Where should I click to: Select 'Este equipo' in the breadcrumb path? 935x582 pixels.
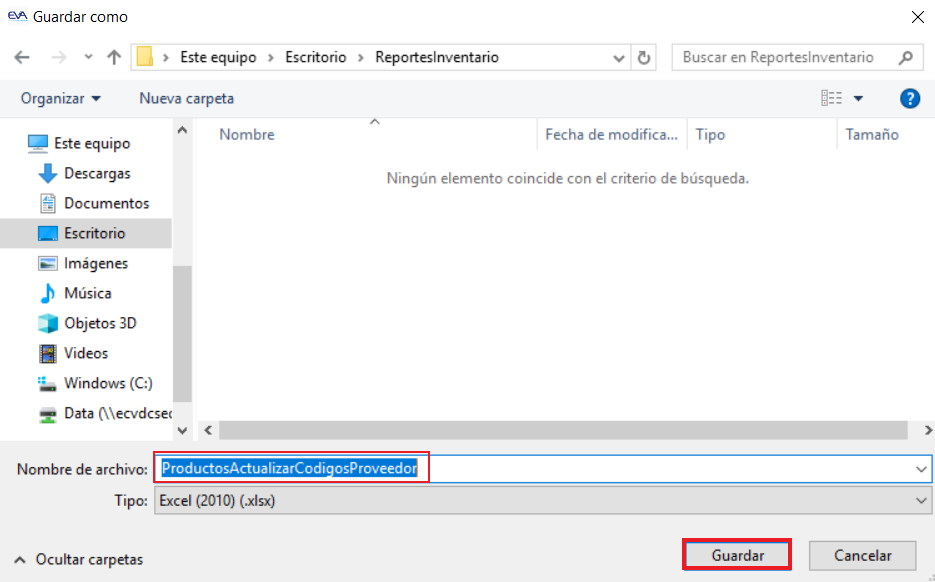coord(218,57)
